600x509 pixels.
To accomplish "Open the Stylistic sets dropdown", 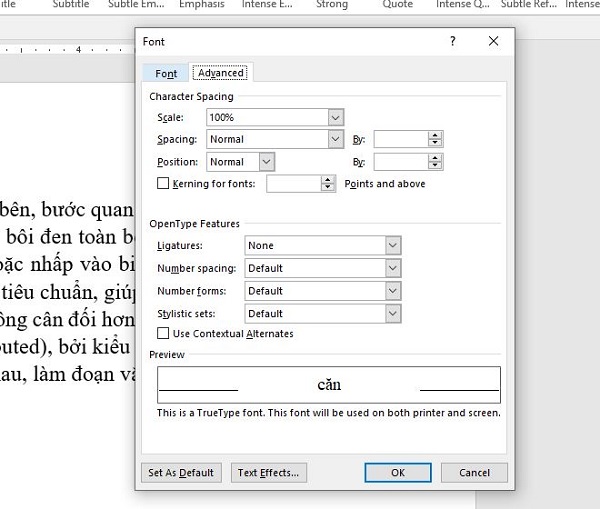I will (393, 313).
